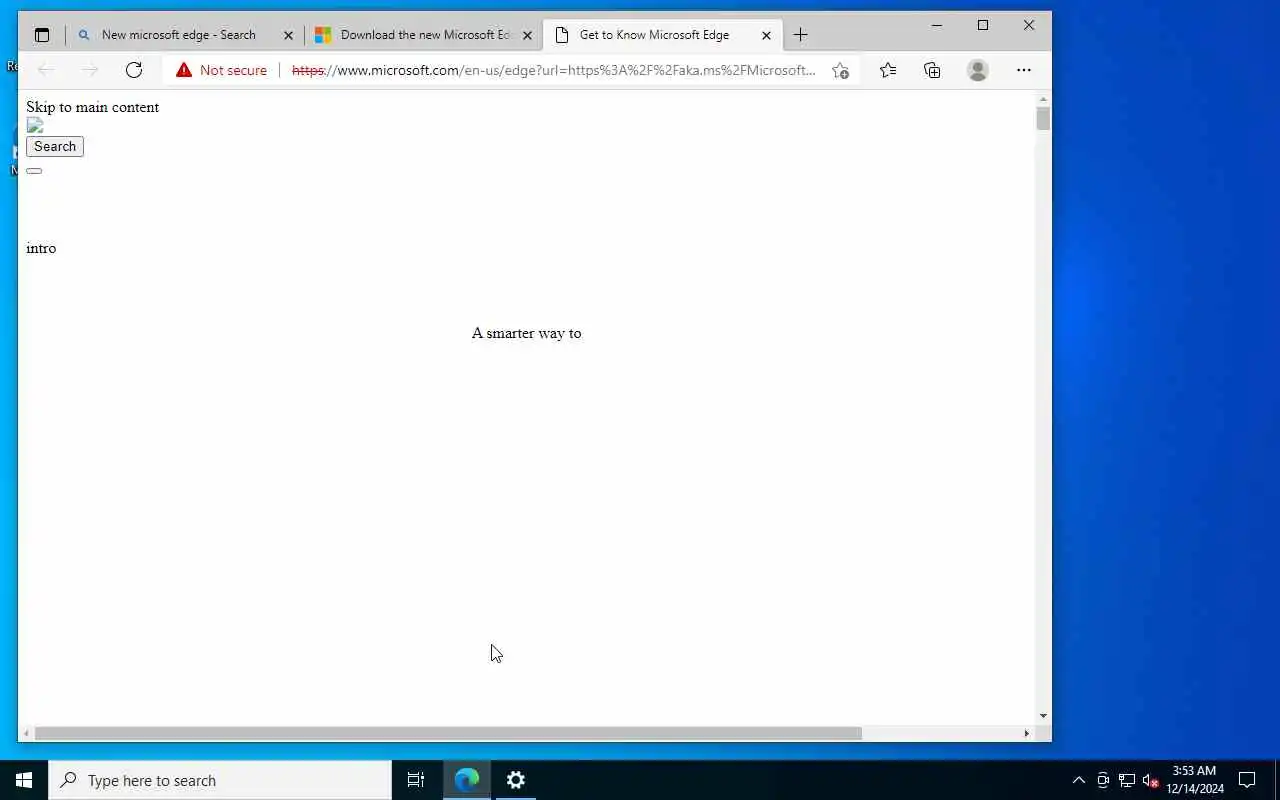The width and height of the screenshot is (1280, 800).
Task: Click the vertical scrollbar down arrow
Action: (x=1043, y=716)
